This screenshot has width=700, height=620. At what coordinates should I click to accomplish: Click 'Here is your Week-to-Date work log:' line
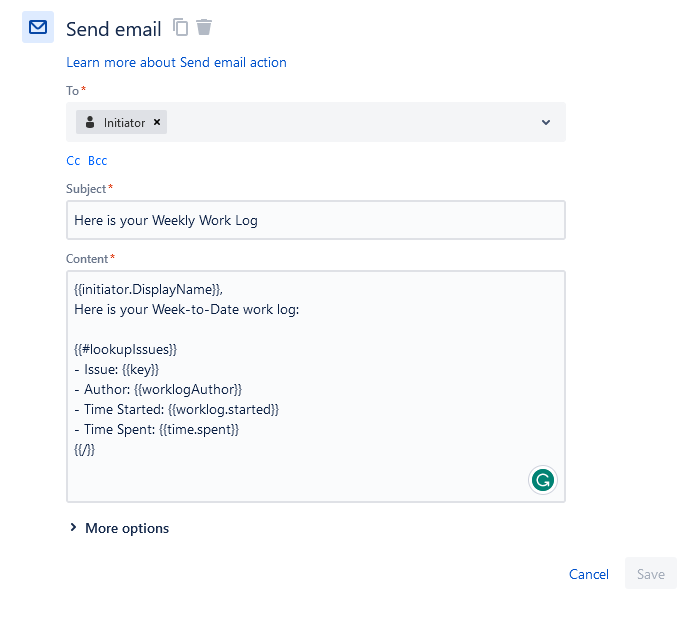(187, 309)
